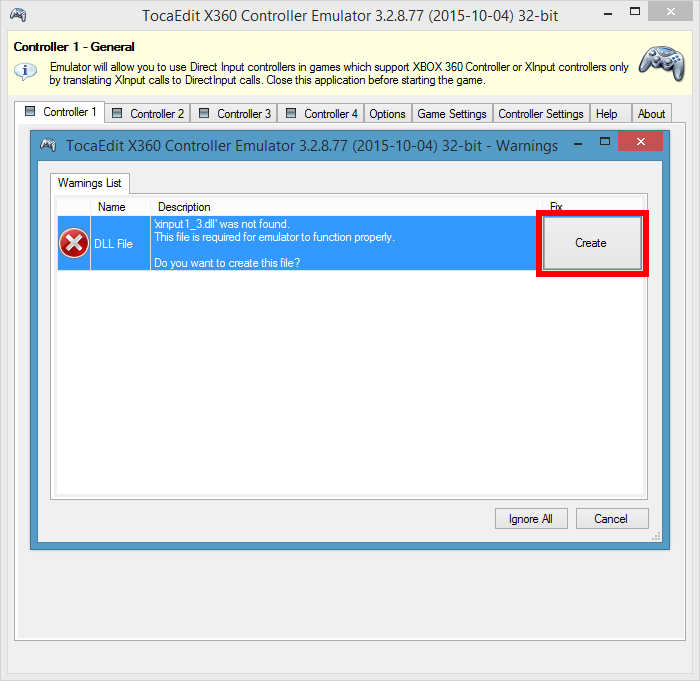
Task: Open the Controller 2 tab
Action: (148, 113)
